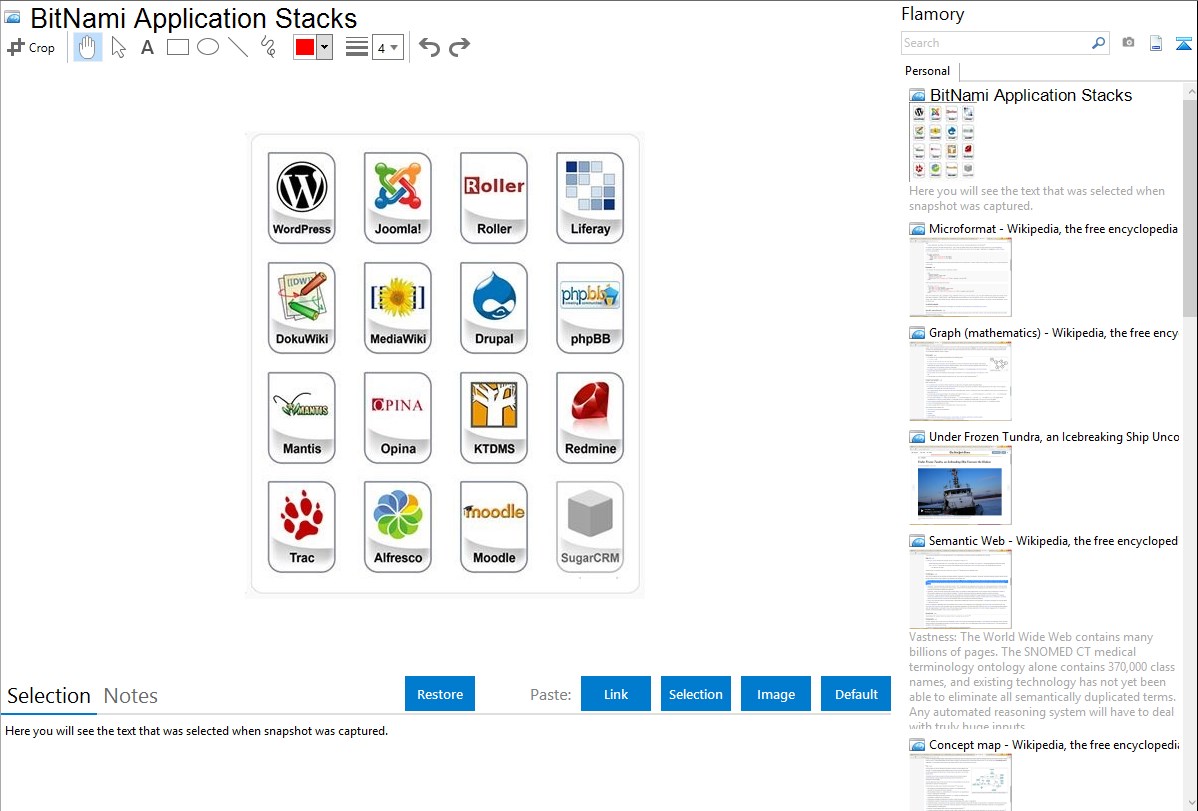Click the red color swatch
This screenshot has height=811, width=1198.
point(305,47)
